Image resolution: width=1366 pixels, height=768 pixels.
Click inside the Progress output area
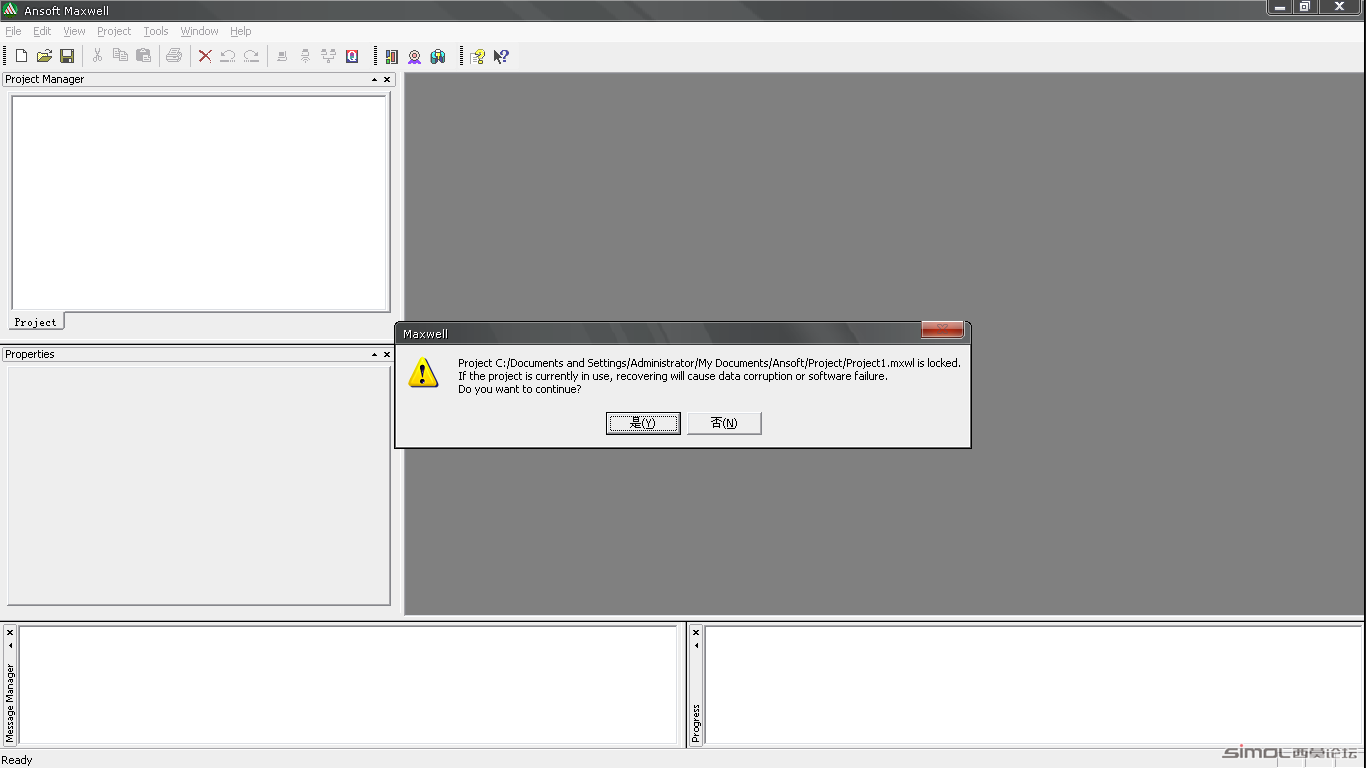point(1034,685)
